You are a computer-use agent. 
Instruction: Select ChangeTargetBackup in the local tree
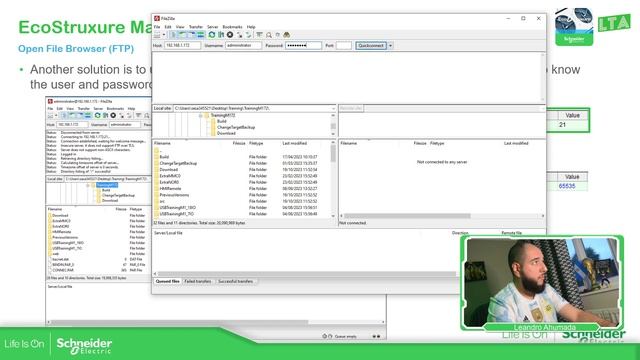[236, 127]
